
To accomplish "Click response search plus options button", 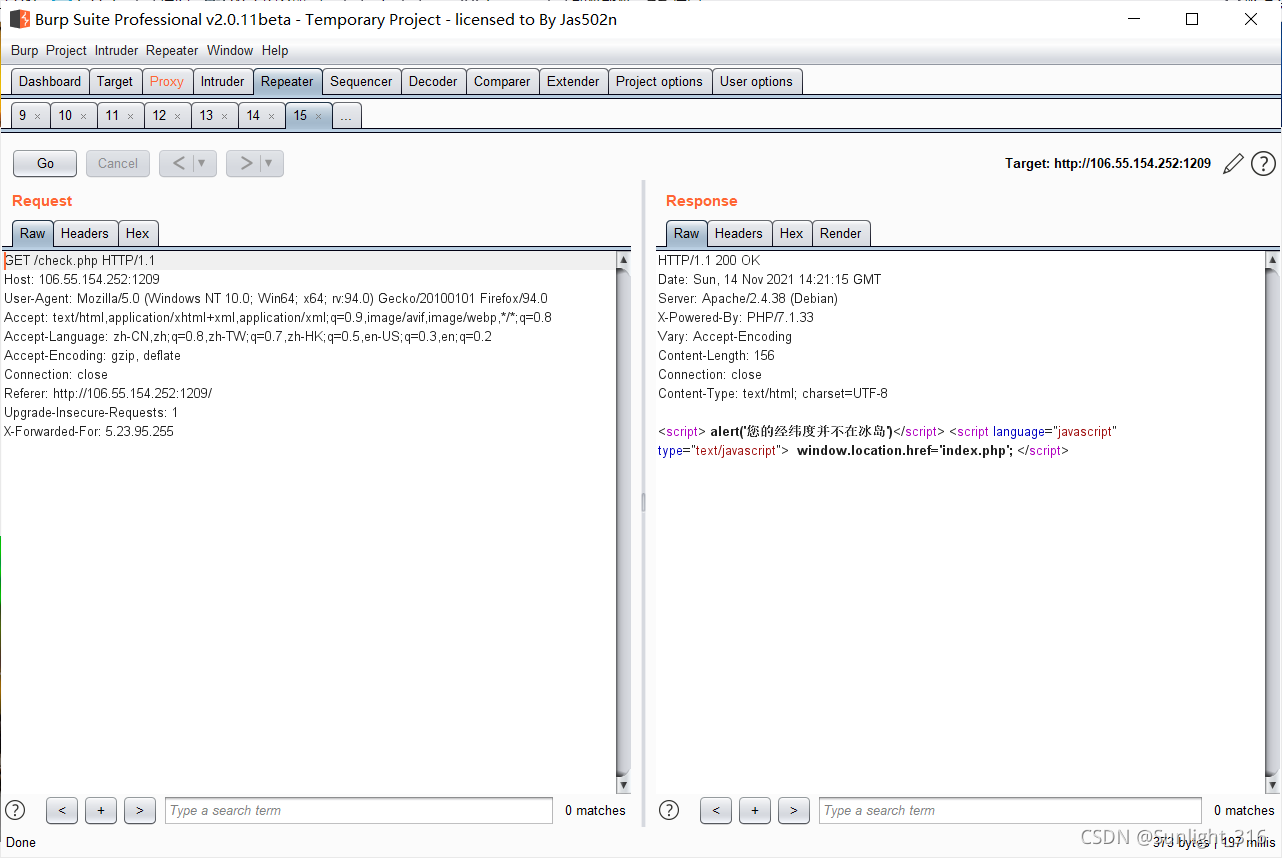I will pos(755,810).
